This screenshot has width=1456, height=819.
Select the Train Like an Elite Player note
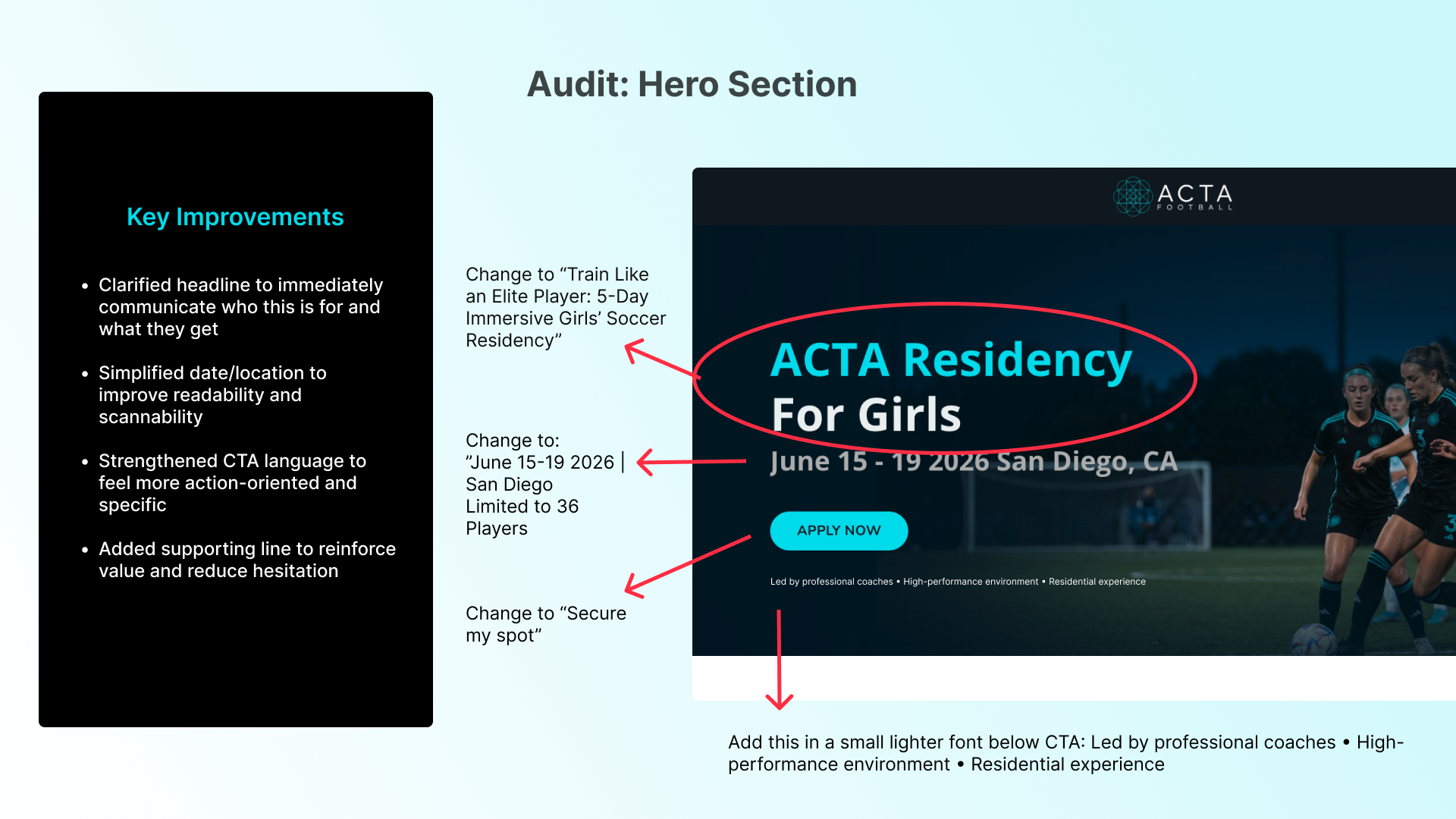click(565, 307)
